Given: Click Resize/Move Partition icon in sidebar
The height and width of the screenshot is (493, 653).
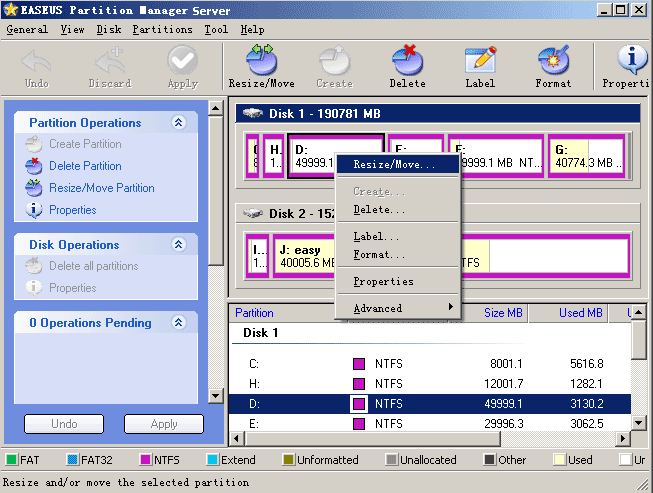Looking at the screenshot, I should click(34, 188).
